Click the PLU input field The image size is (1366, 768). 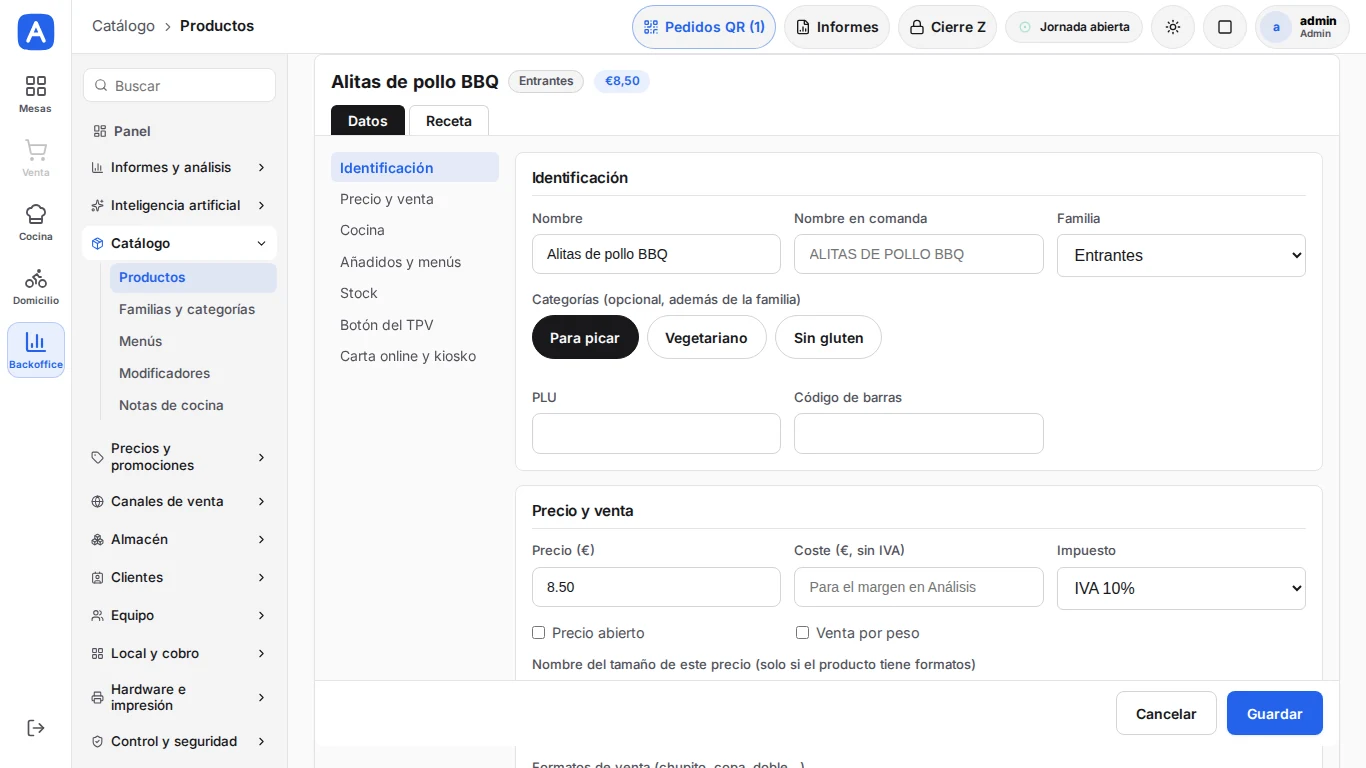[656, 434]
